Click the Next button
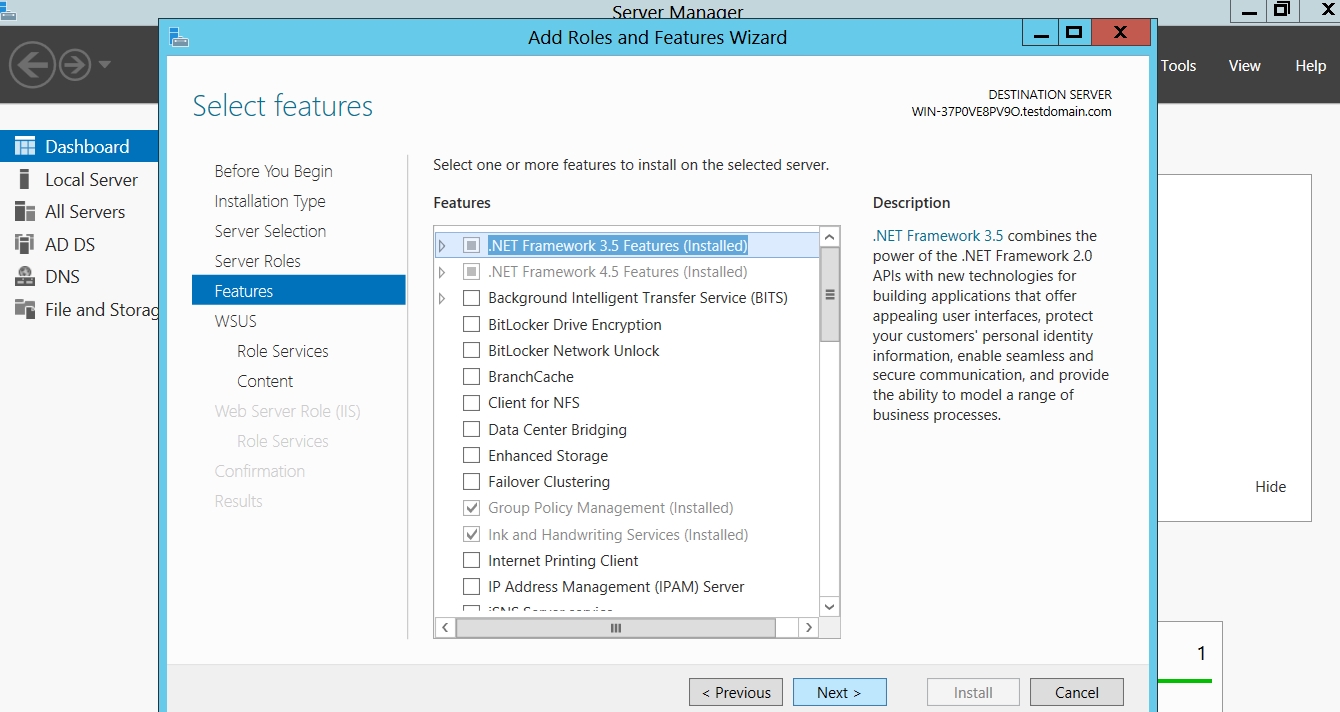The width and height of the screenshot is (1340, 712). coord(839,692)
